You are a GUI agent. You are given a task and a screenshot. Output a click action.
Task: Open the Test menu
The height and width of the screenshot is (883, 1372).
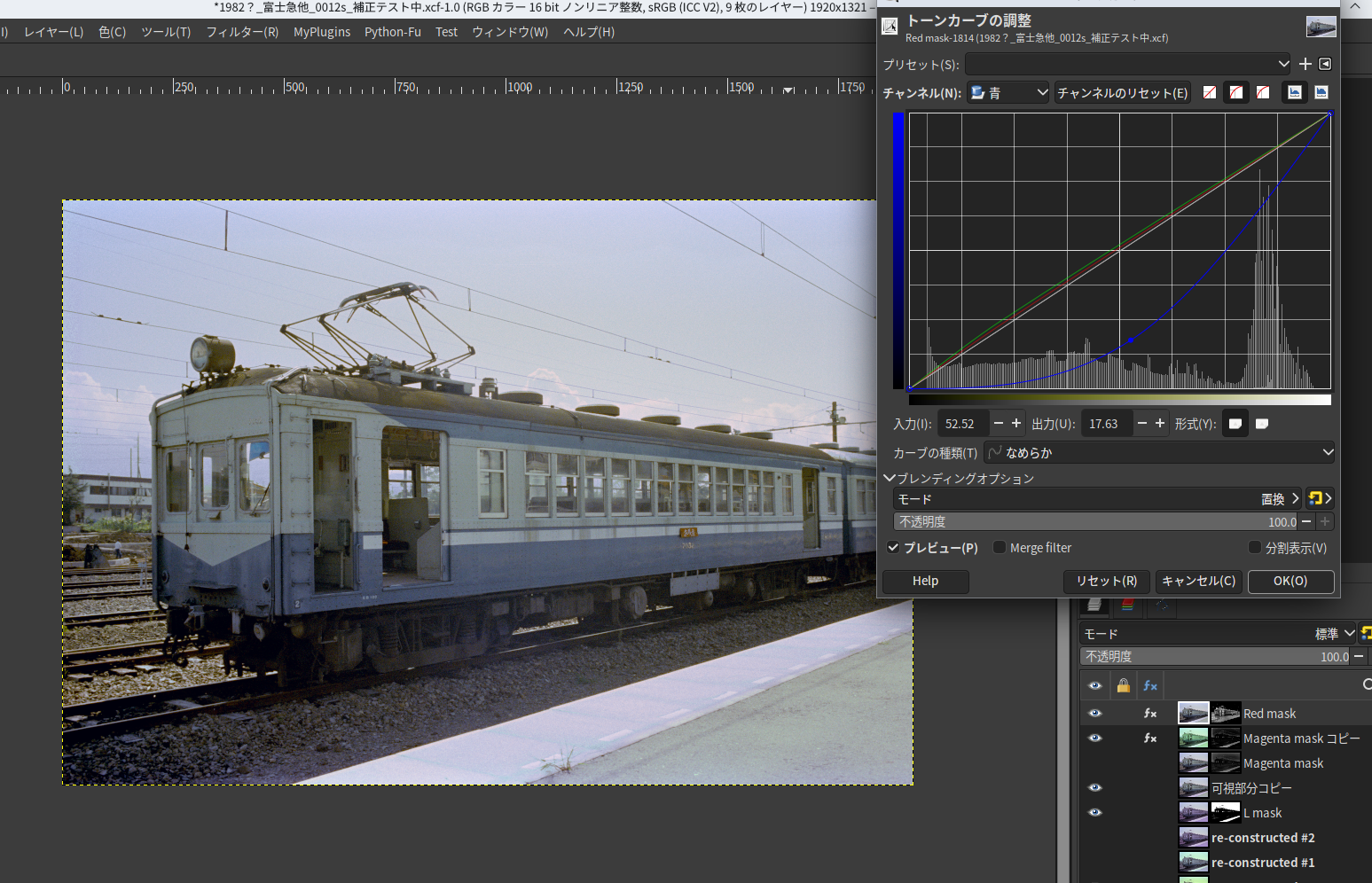pyautogui.click(x=447, y=32)
